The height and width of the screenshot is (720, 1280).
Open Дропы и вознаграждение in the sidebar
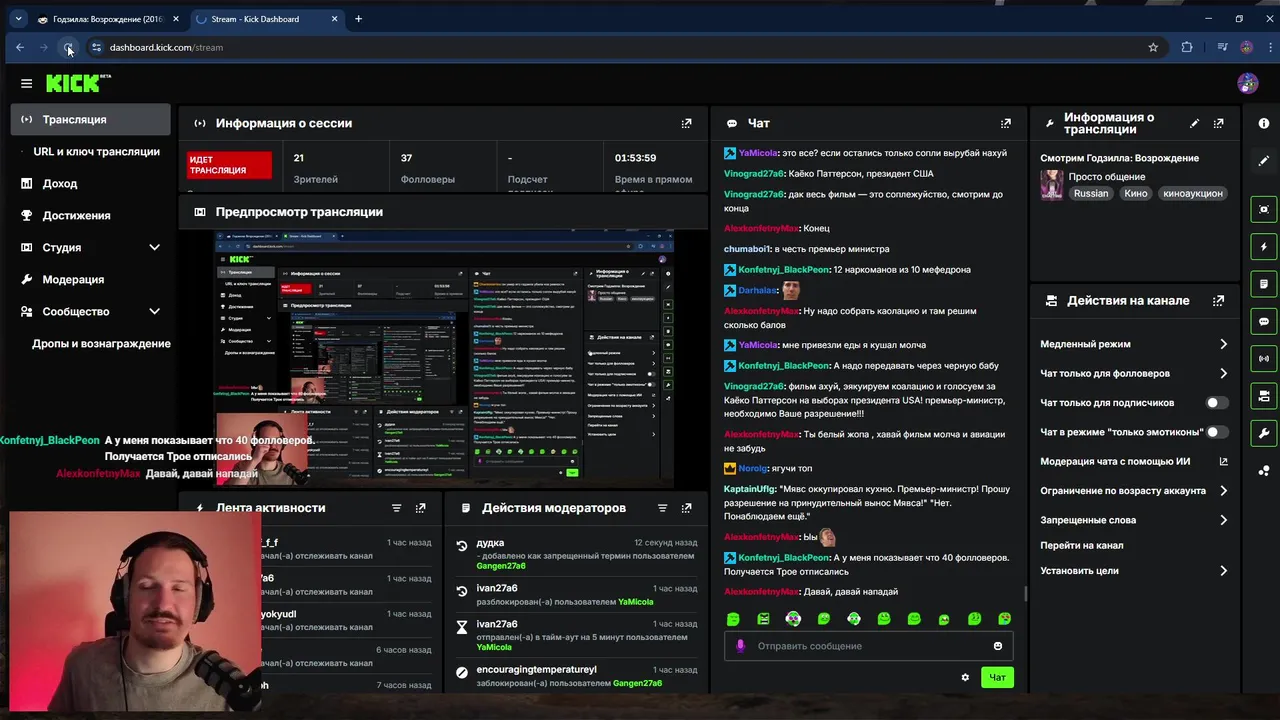[x=101, y=343]
